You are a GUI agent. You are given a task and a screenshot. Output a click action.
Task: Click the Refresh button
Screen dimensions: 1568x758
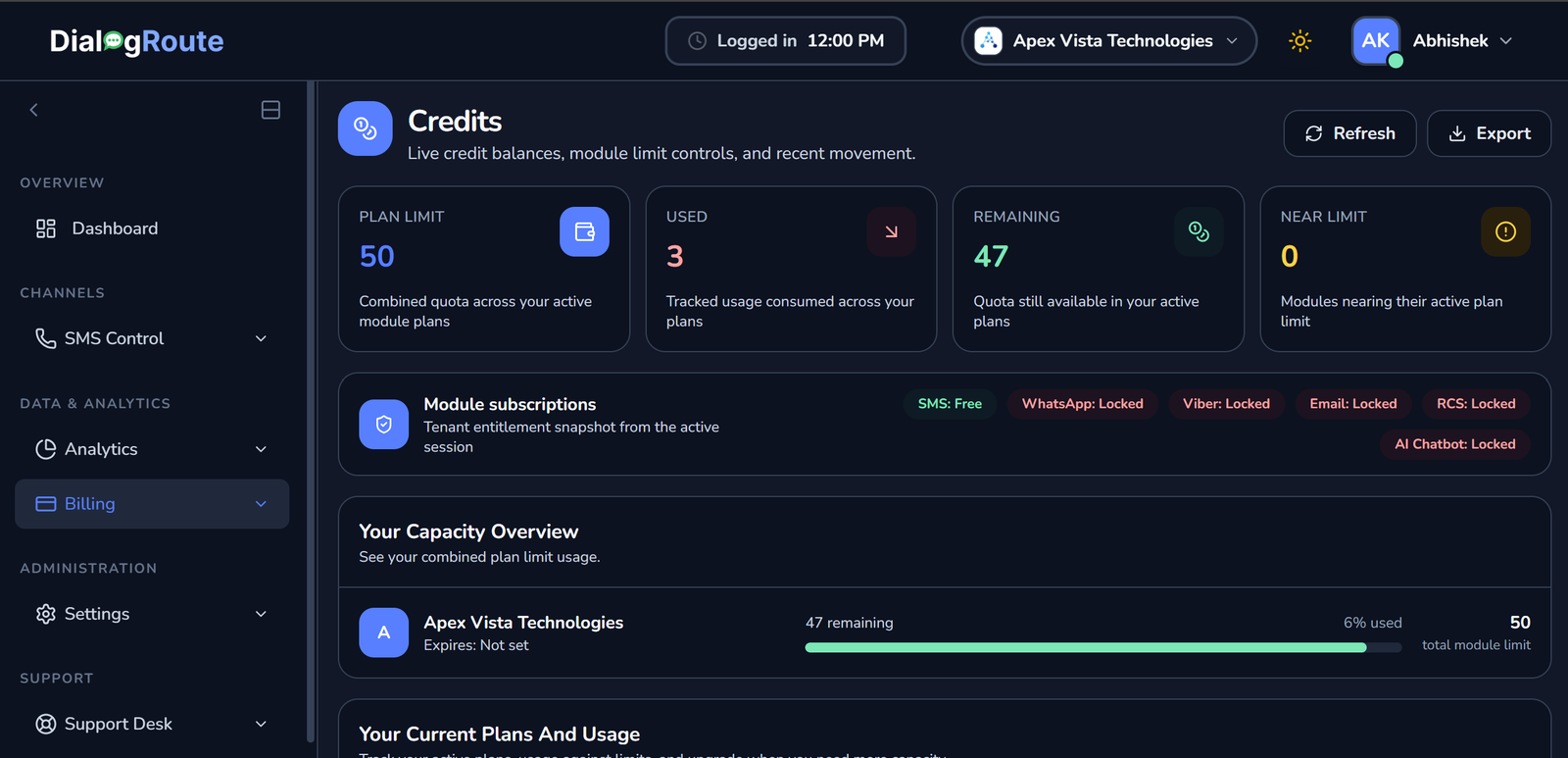(1349, 133)
